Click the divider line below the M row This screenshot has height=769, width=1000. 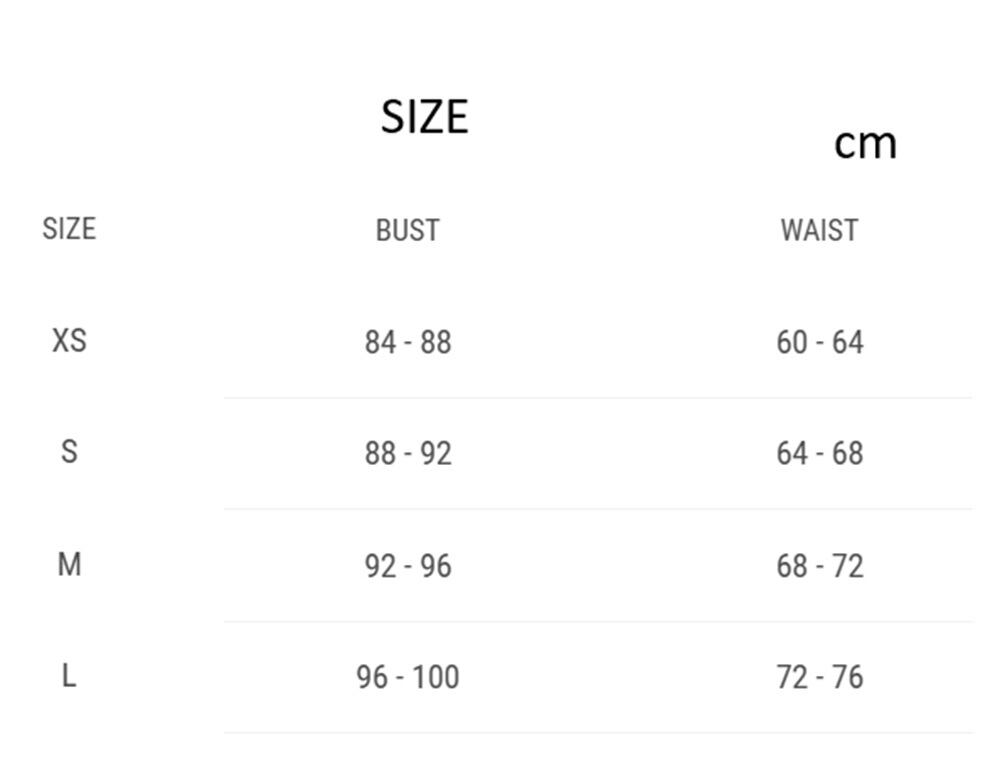coord(598,622)
